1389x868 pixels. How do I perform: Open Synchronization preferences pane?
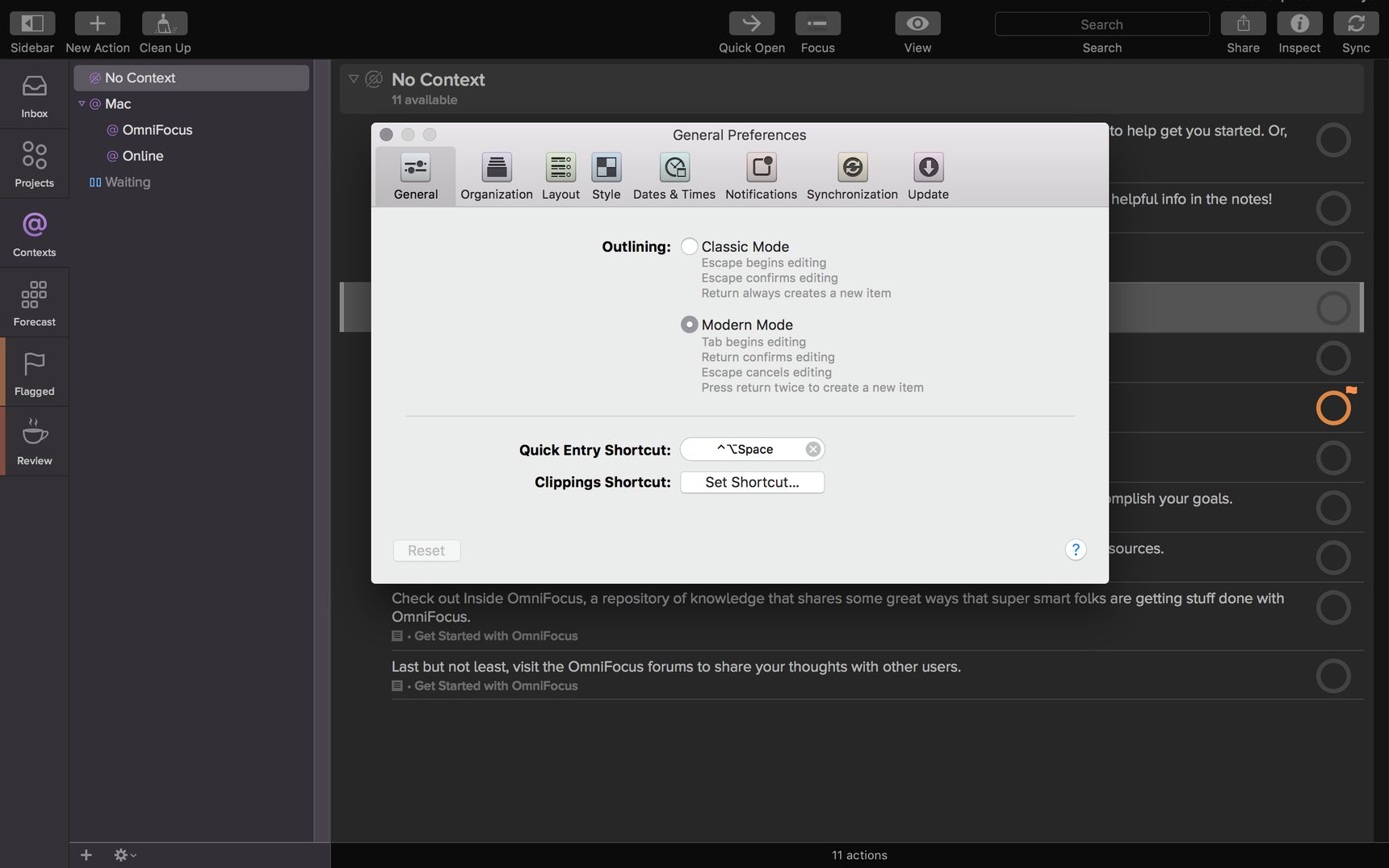tap(852, 176)
